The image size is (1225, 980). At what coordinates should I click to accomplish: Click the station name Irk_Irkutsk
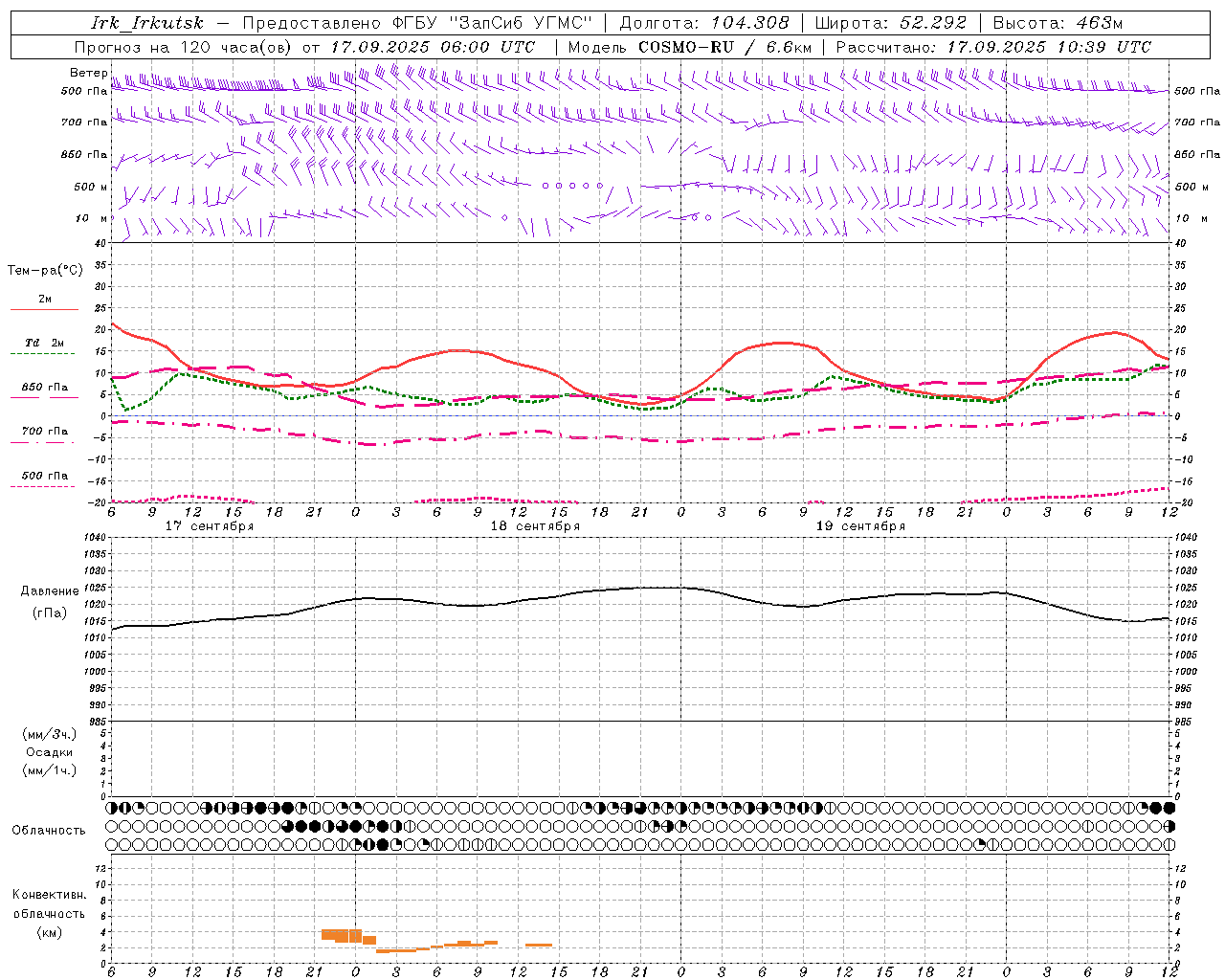coord(147,23)
